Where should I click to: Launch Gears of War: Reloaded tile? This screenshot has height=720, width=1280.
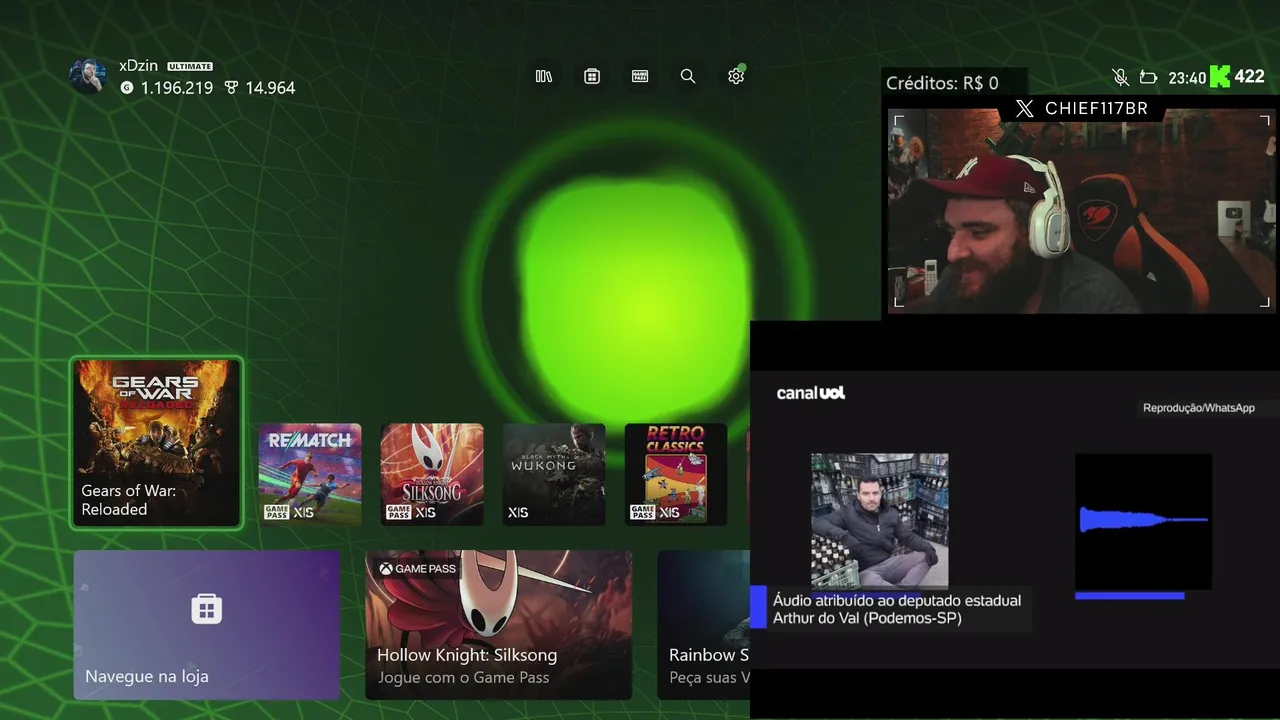point(156,443)
